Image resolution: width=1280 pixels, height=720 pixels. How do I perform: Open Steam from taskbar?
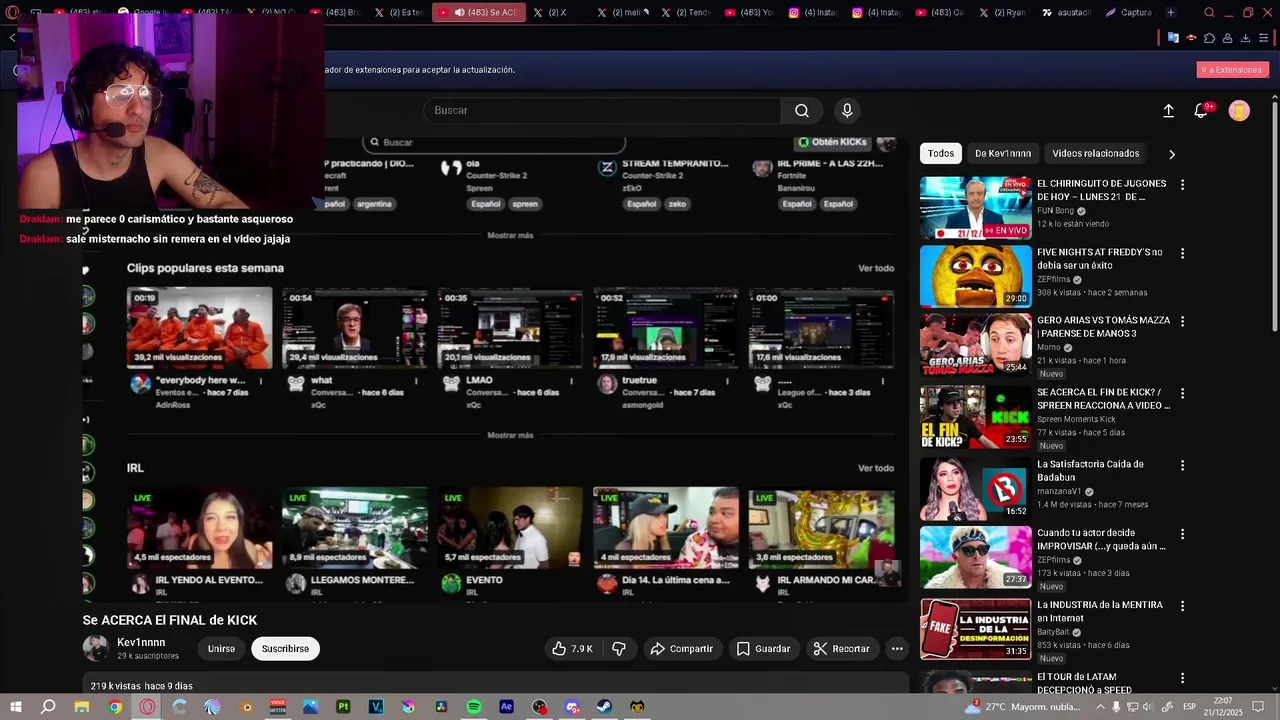pyautogui.click(x=605, y=707)
